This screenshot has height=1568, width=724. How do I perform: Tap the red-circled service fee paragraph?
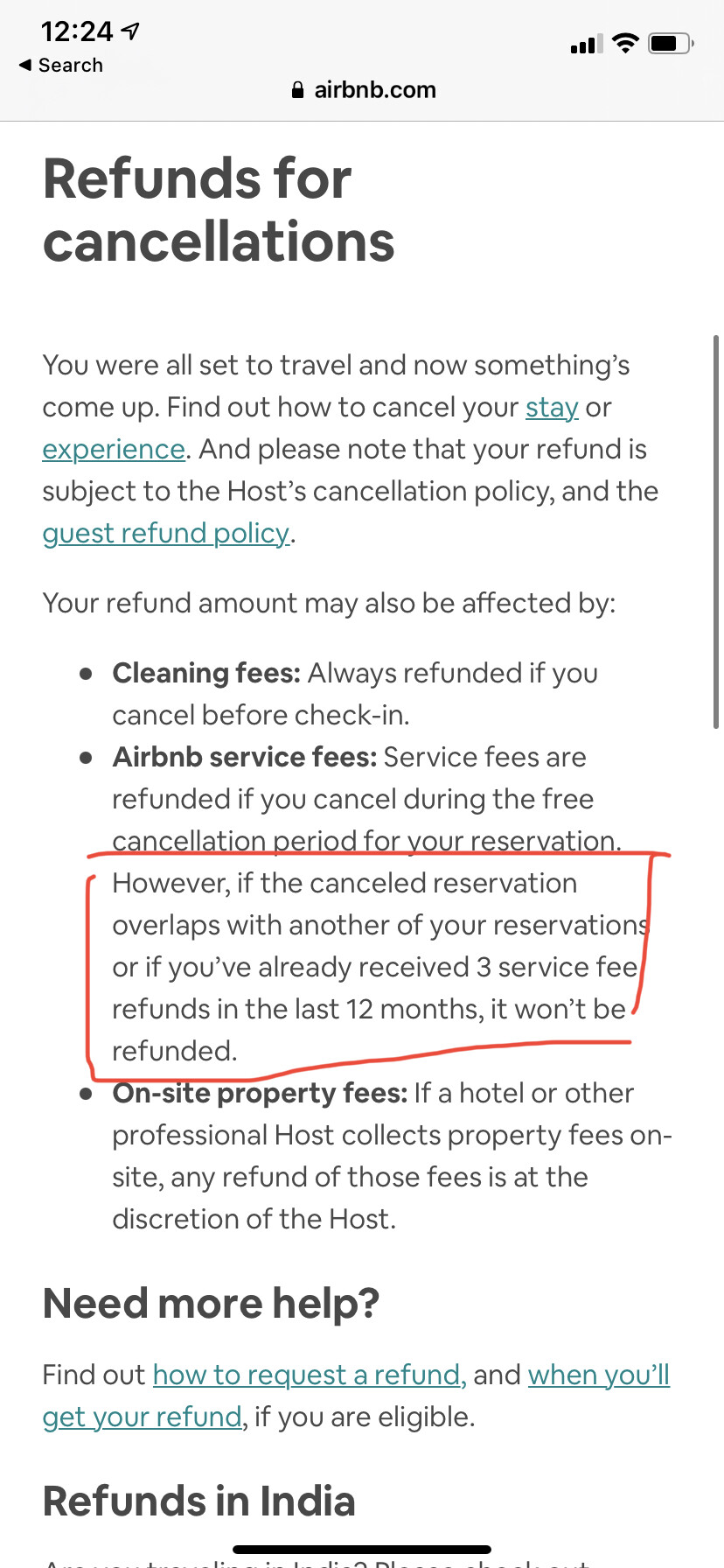pyautogui.click(x=367, y=967)
